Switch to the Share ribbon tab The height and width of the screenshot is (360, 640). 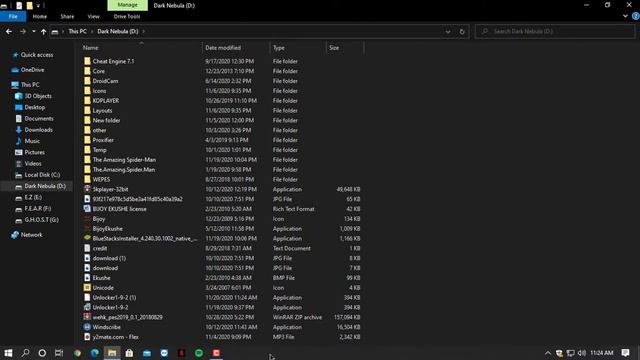tap(67, 16)
